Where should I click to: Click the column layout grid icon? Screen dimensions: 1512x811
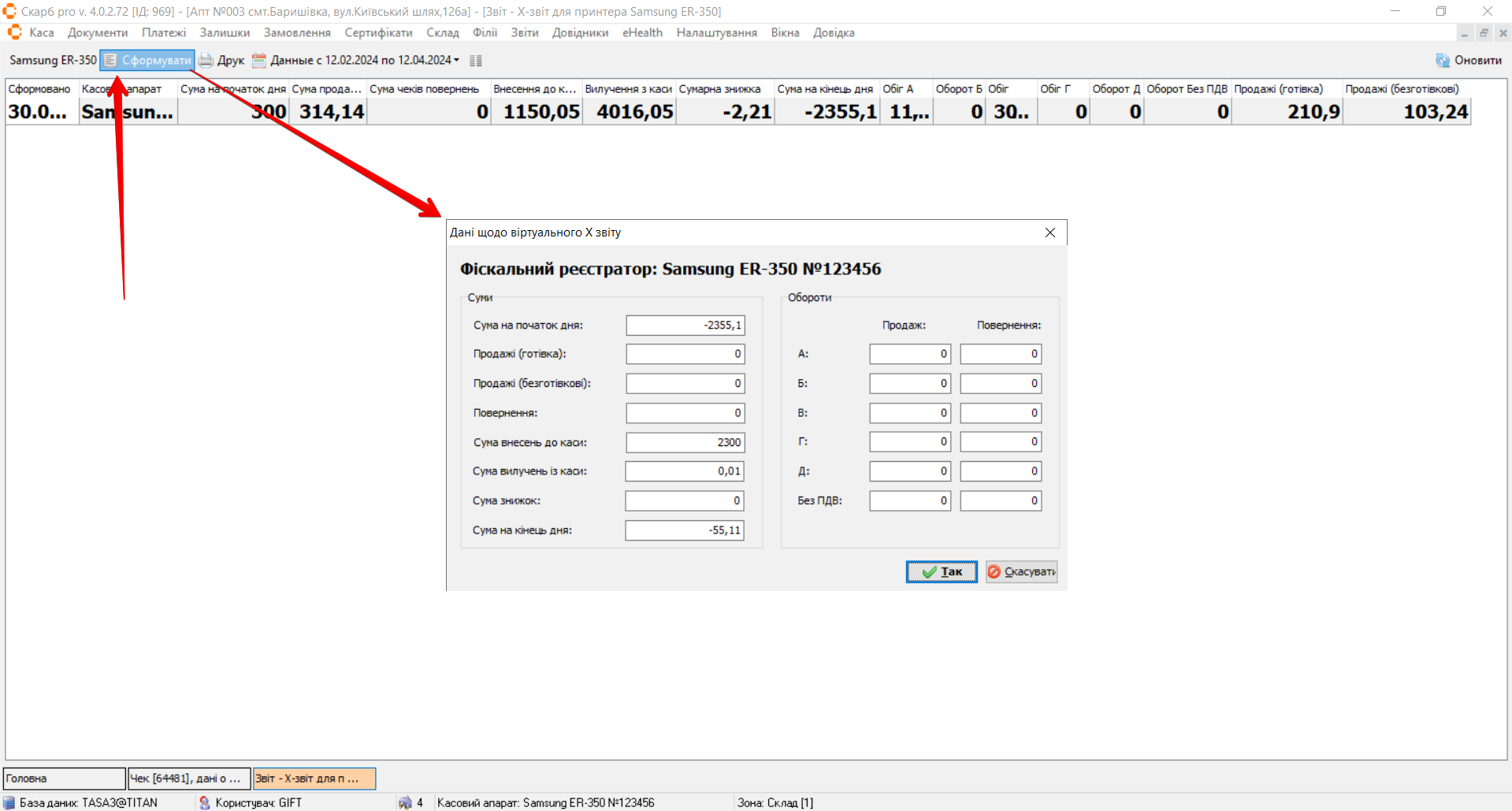point(475,61)
